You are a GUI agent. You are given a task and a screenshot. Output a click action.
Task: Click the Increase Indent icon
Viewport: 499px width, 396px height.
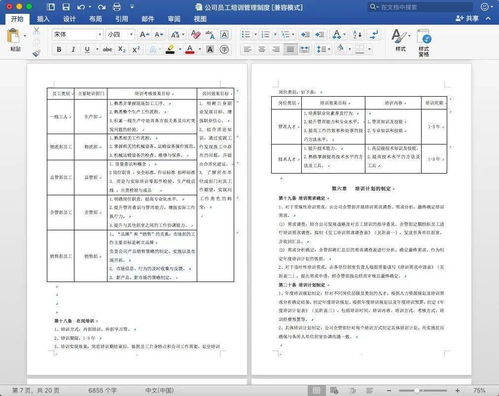[319, 34]
